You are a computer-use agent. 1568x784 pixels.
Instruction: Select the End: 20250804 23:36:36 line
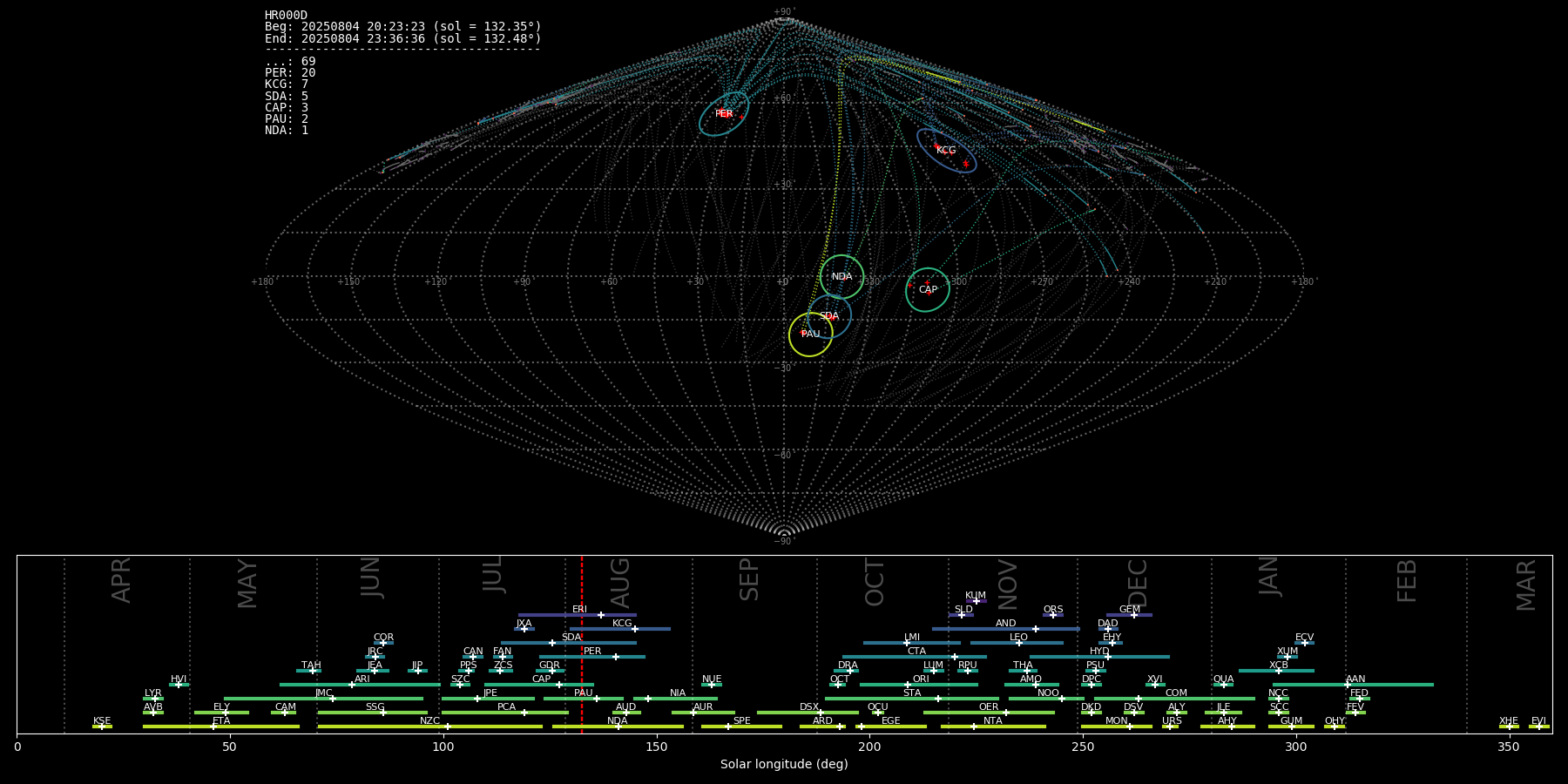click(403, 38)
